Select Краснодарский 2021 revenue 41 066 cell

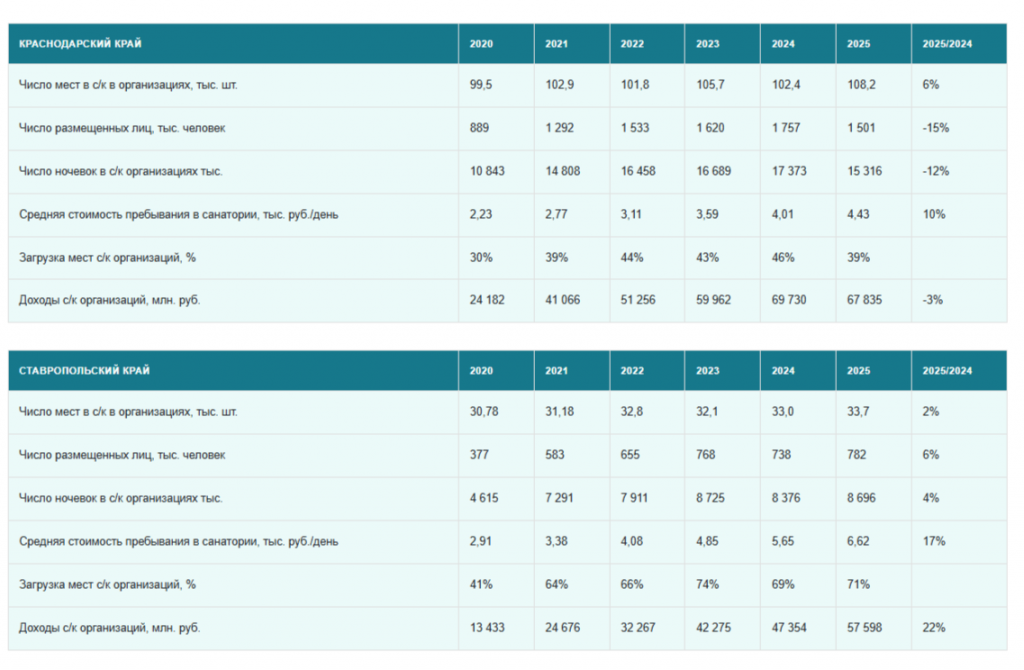point(562,300)
